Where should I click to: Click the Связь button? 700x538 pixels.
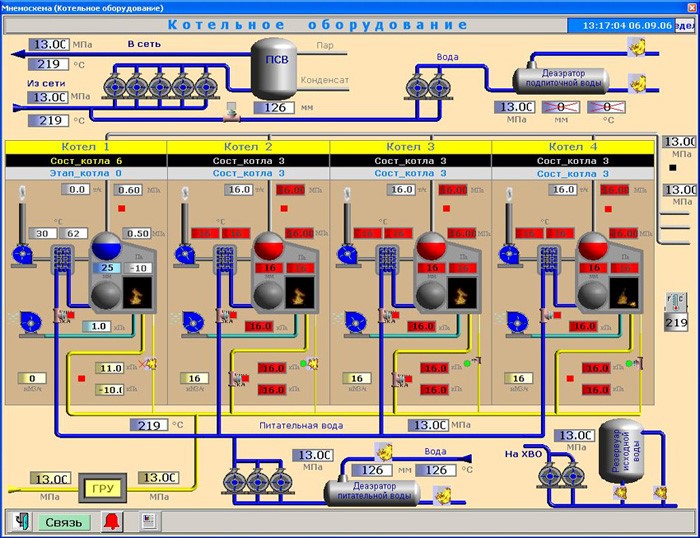[64, 522]
